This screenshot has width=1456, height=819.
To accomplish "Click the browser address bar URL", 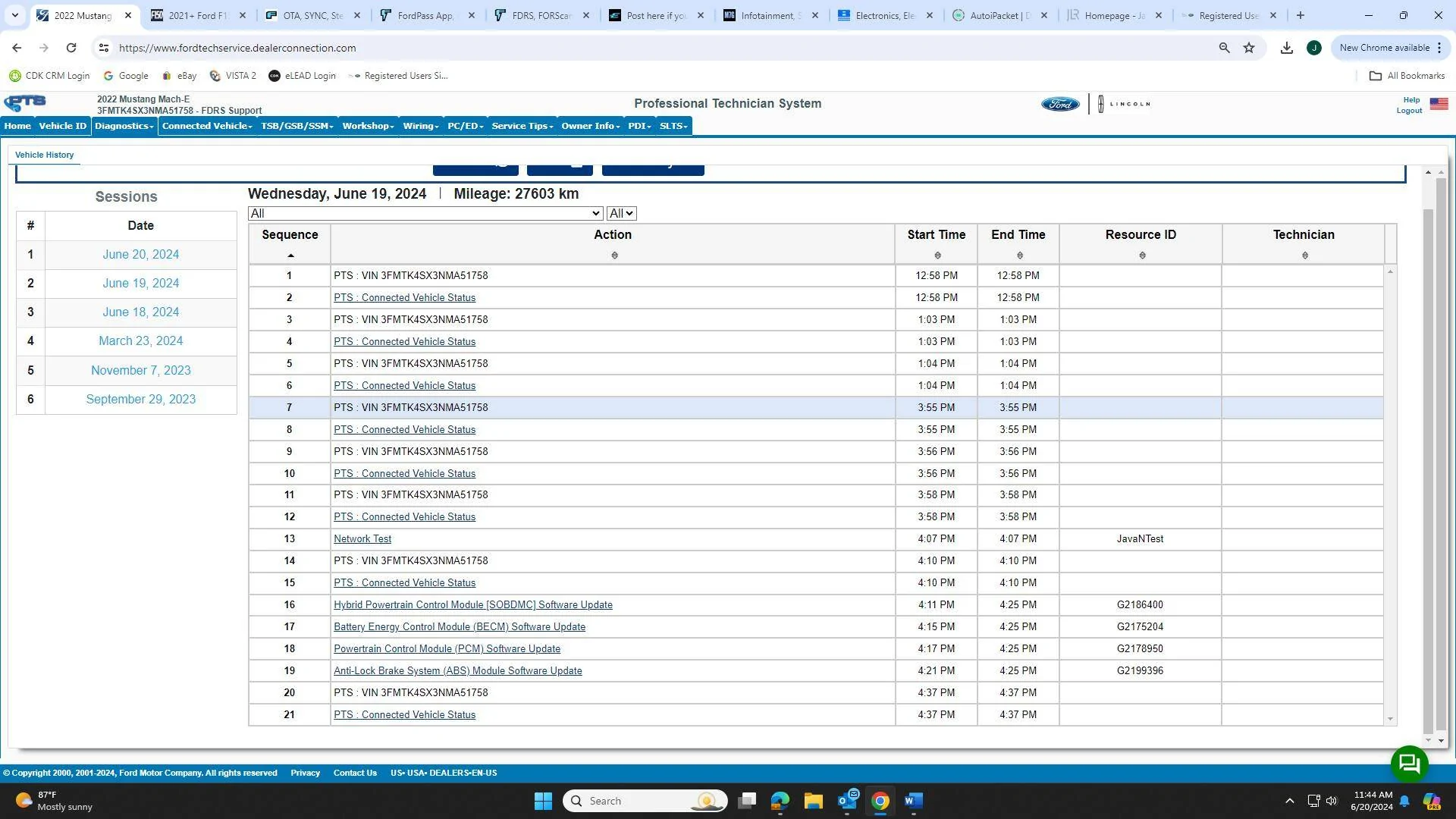I will point(237,48).
